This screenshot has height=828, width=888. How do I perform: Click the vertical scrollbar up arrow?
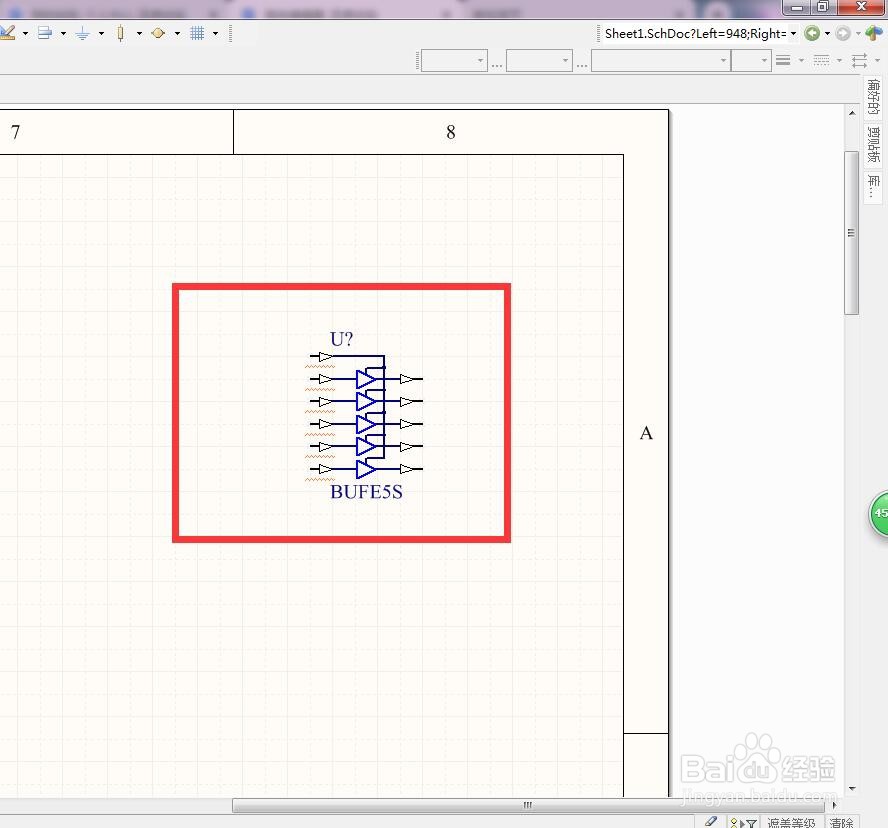852,113
